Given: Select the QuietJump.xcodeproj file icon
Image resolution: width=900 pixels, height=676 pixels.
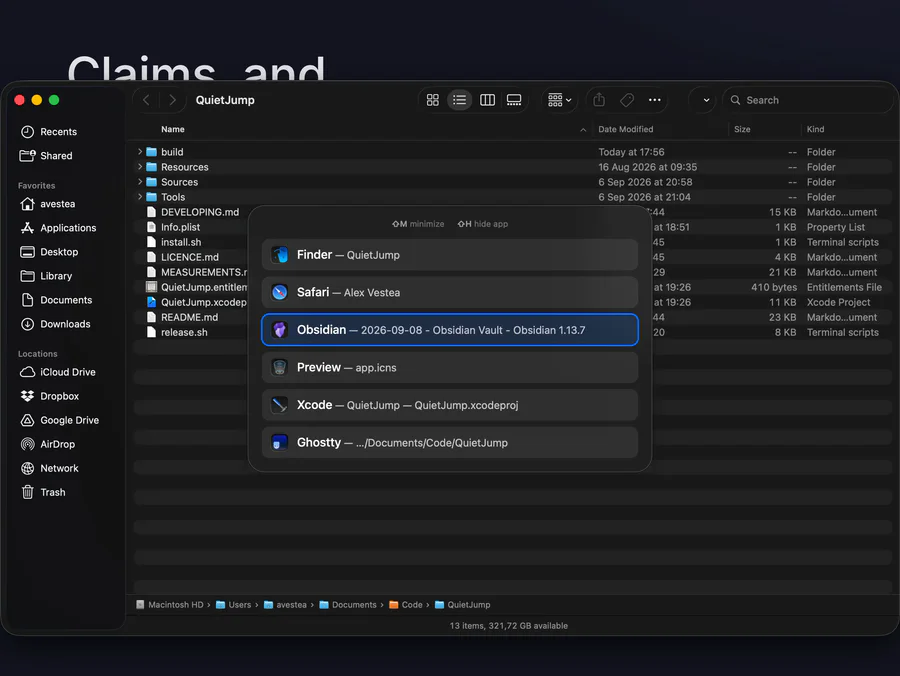Looking at the screenshot, I should tap(152, 302).
